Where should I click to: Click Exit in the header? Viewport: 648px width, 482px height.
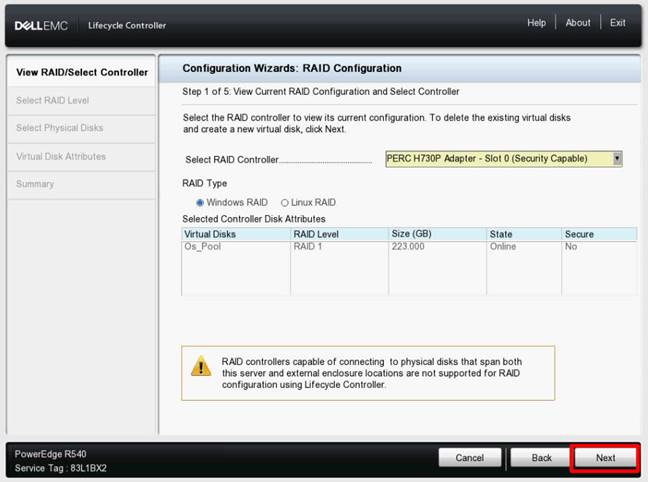click(617, 23)
